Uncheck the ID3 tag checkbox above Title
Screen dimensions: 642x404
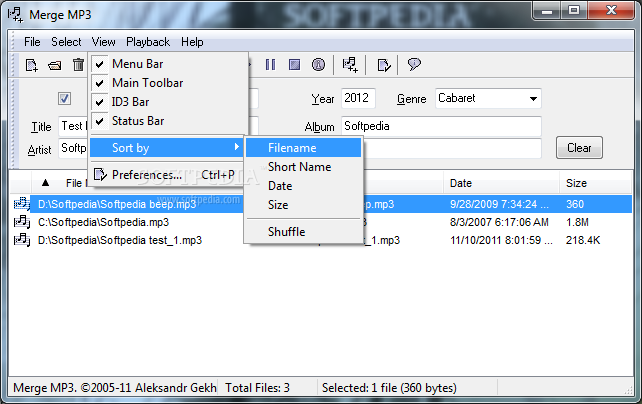(x=64, y=98)
